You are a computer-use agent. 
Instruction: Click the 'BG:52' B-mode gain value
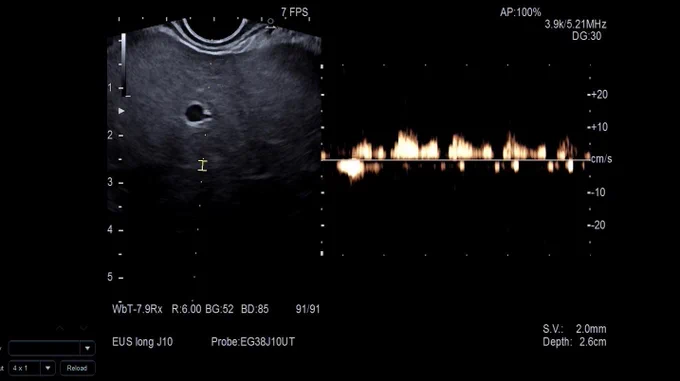pos(219,309)
